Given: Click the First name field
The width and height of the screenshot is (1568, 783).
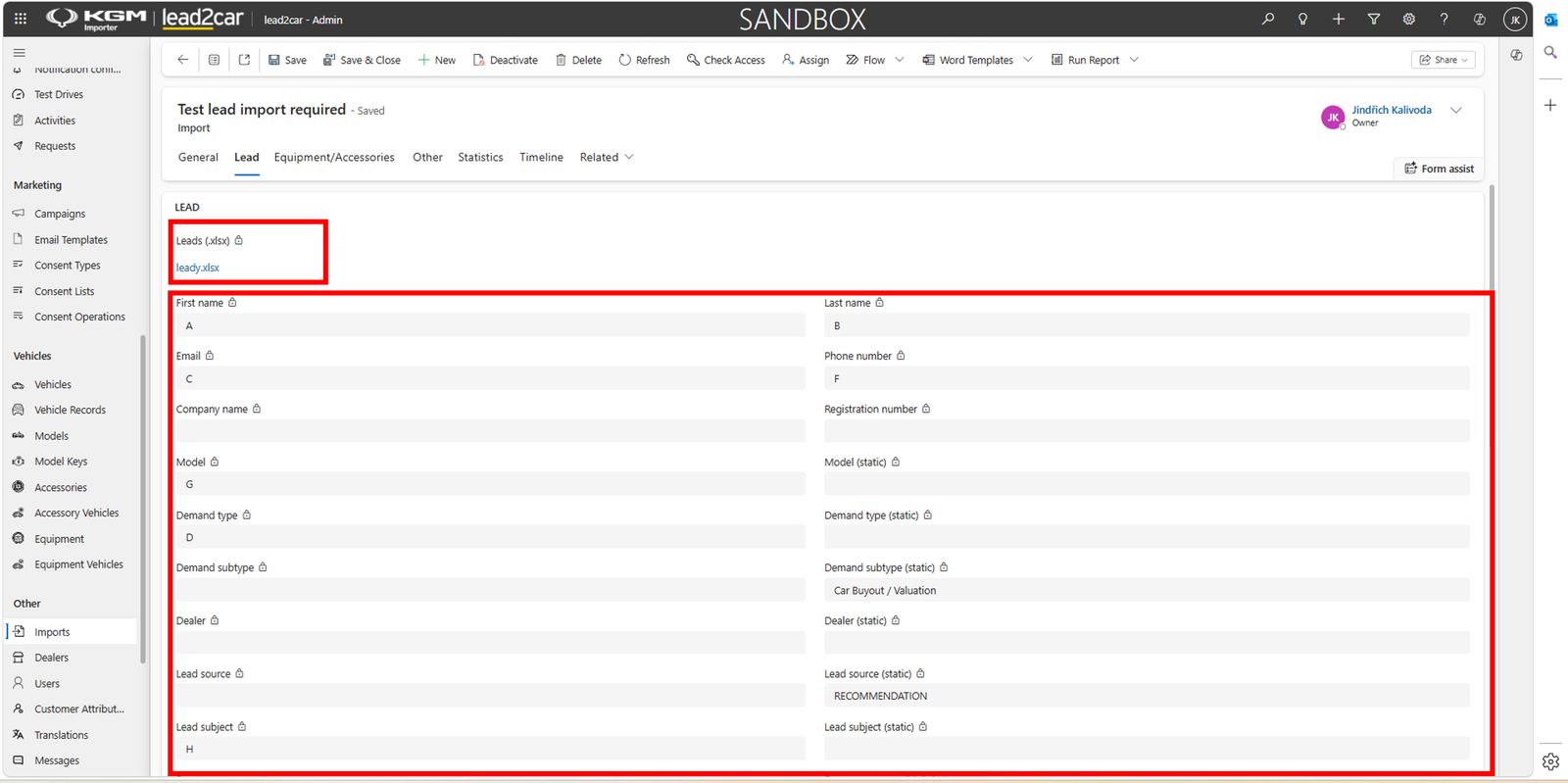Looking at the screenshot, I should tap(490, 325).
